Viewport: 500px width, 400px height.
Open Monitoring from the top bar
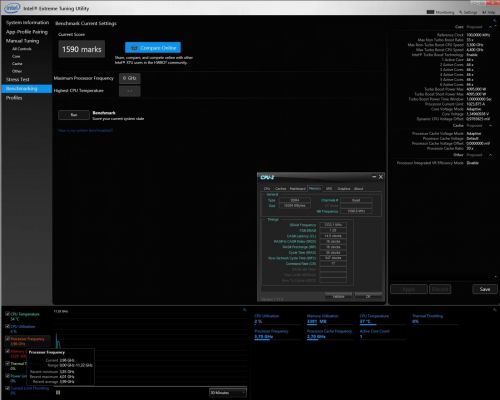pyautogui.click(x=441, y=12)
